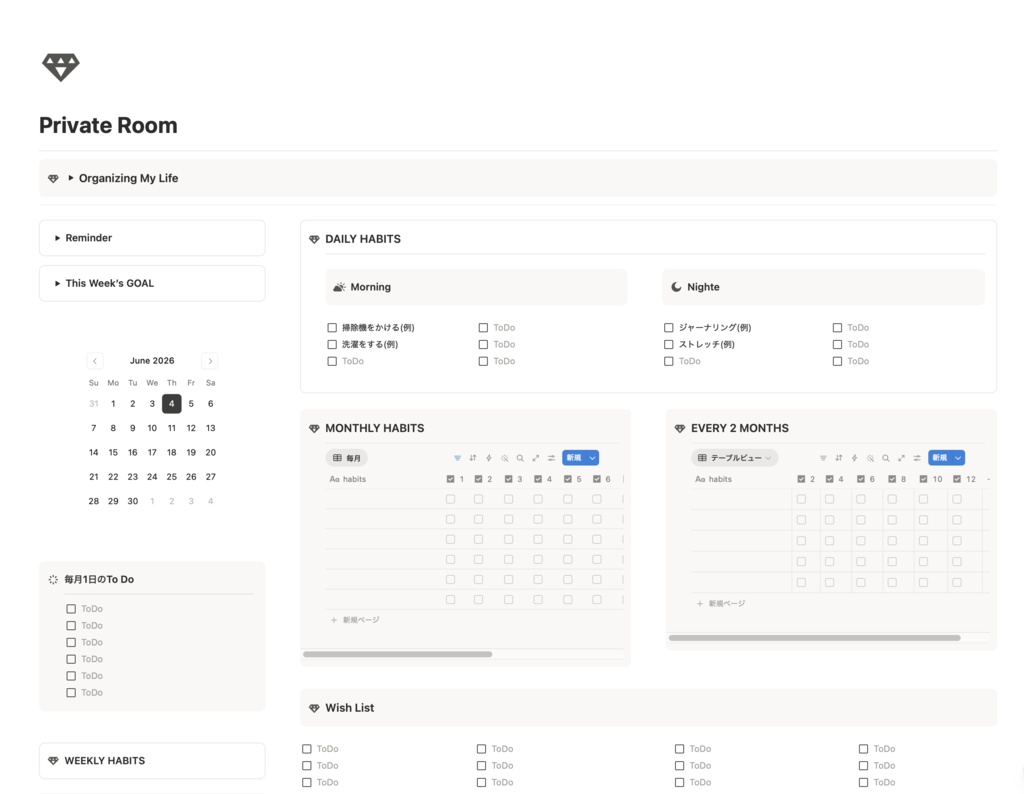Screen dimensions: 1024x794
Task: Click the sun-cloud icon beside Morning
Action: point(339,287)
